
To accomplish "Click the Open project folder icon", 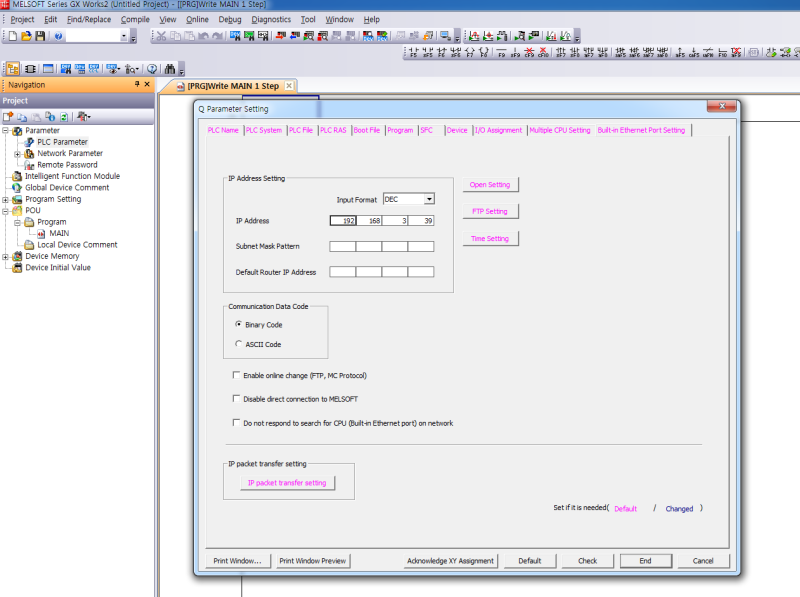I will click(26, 36).
